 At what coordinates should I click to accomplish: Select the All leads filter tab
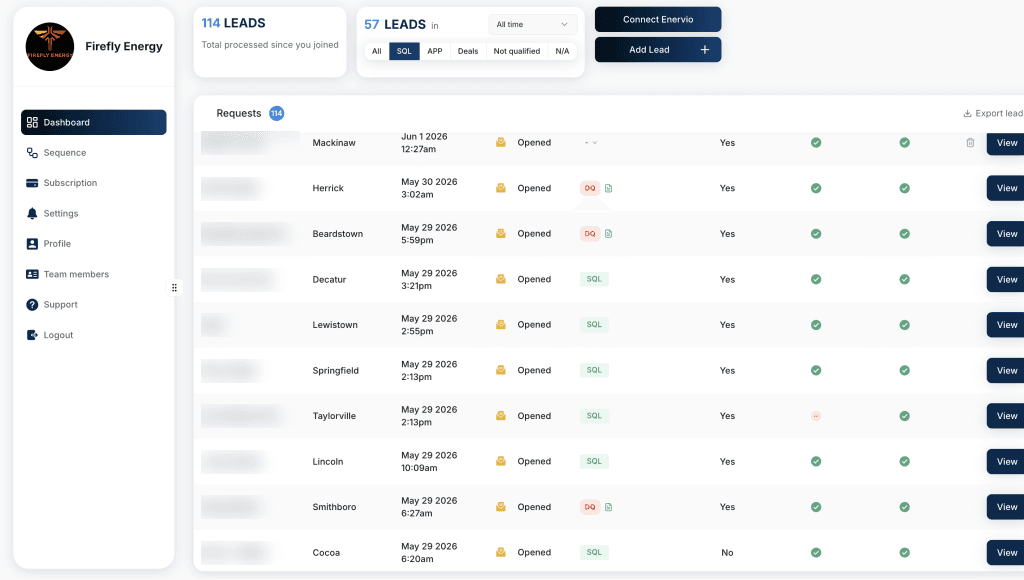[377, 51]
